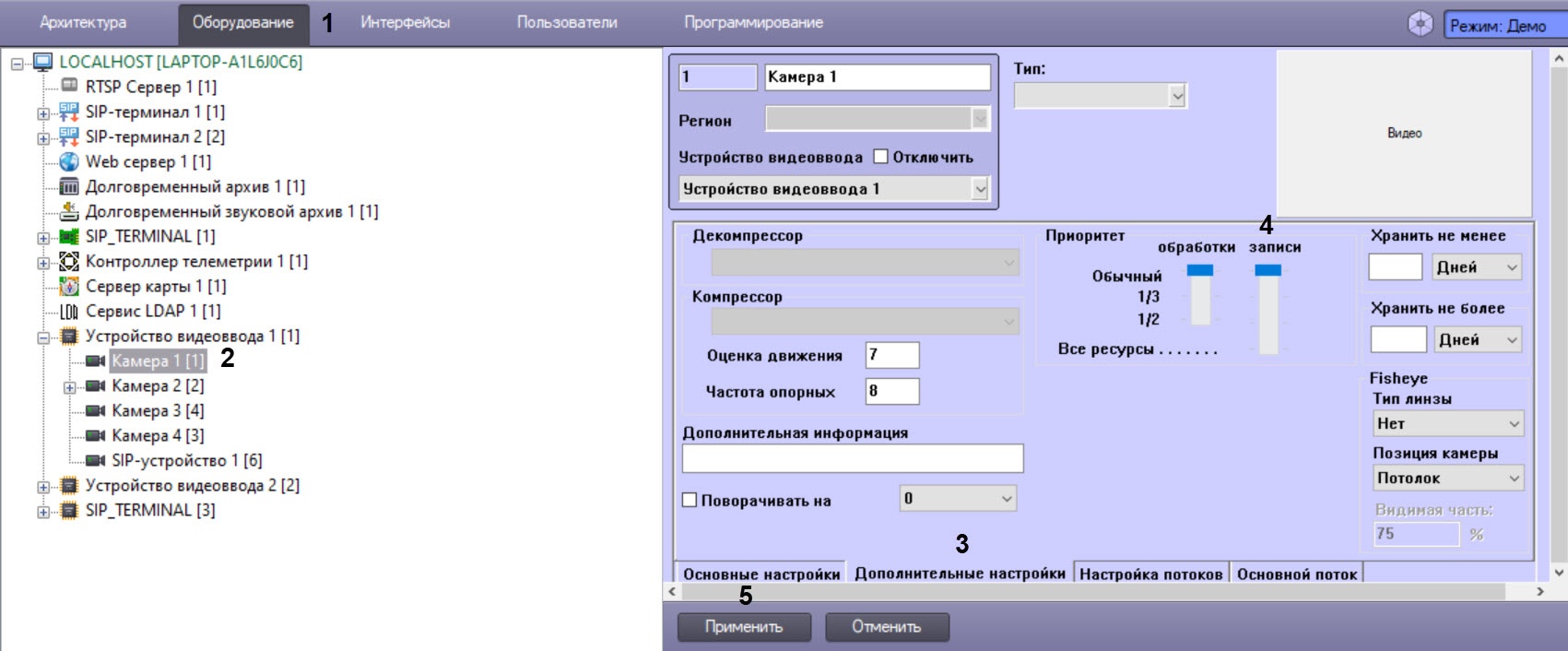Viewport: 1568px width, 651px height.
Task: Toggle the Поворачивать на checkbox
Action: tap(689, 500)
